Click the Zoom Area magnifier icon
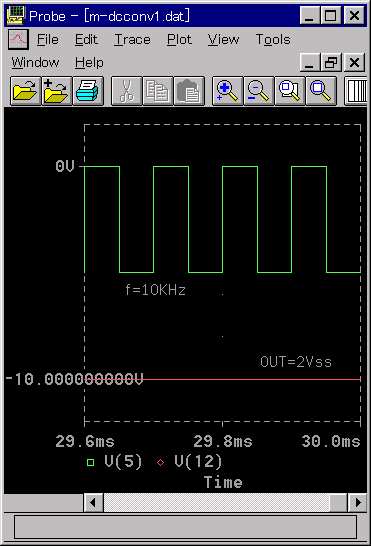This screenshot has height=546, width=371. [290, 91]
